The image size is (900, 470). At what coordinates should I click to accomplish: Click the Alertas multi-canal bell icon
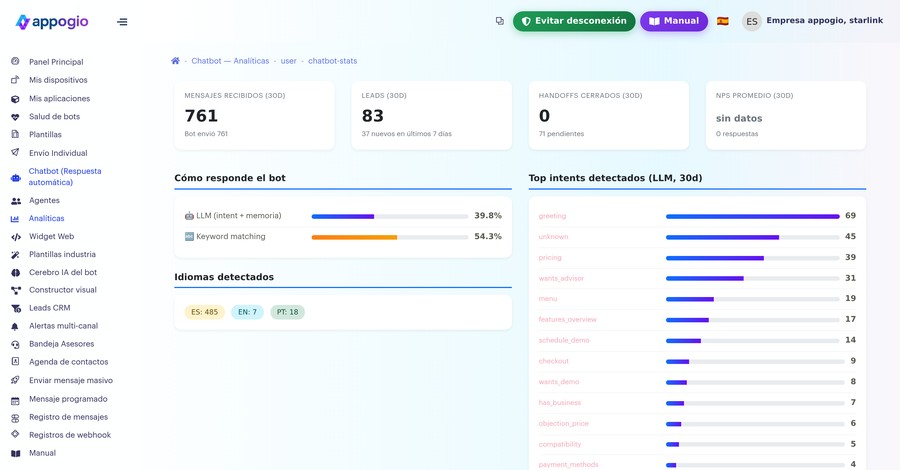[15, 326]
